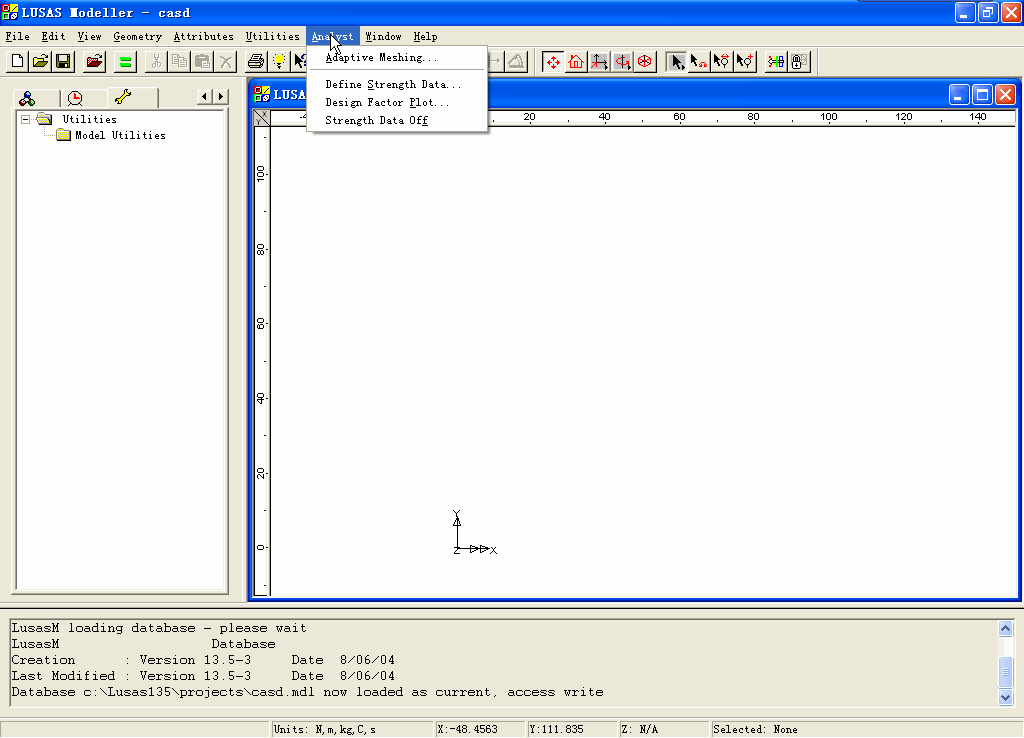Click the Cut scissors icon
Image resolution: width=1024 pixels, height=738 pixels.
(x=155, y=62)
